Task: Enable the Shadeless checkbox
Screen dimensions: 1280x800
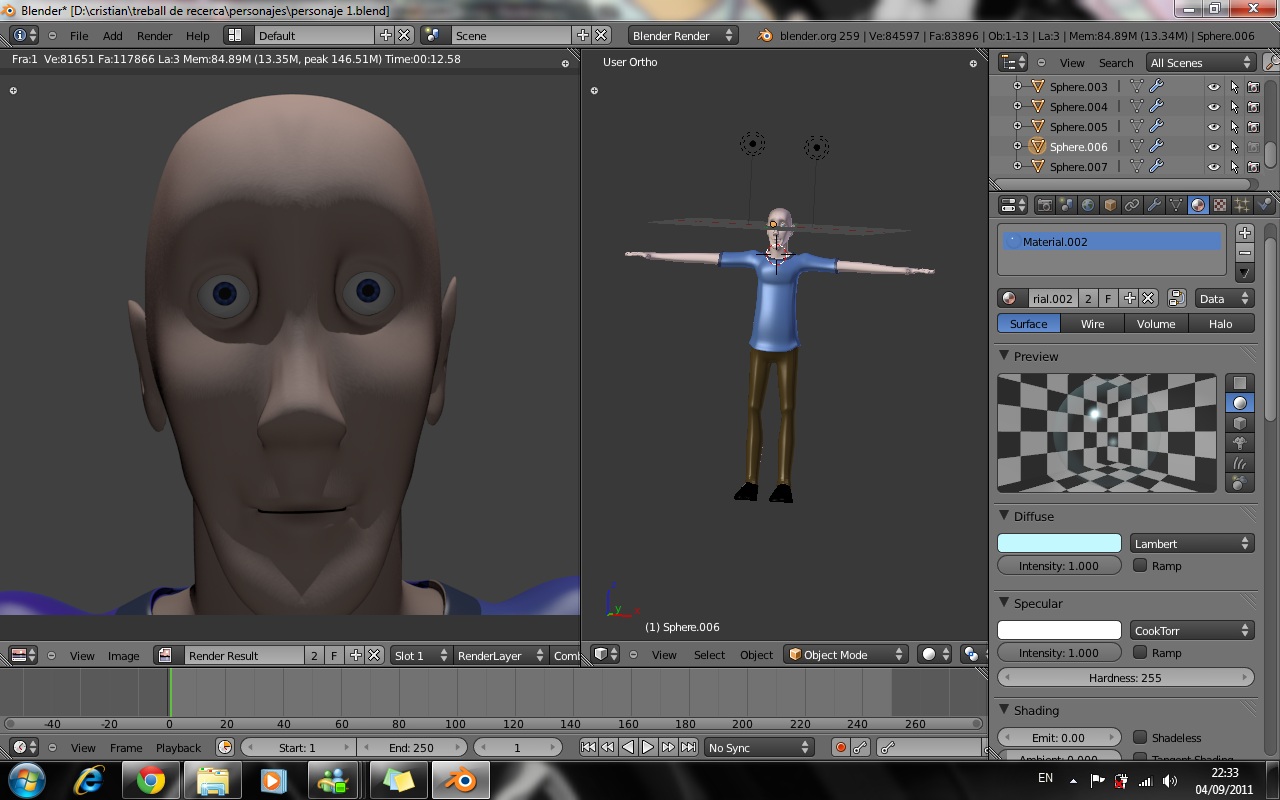Action: tap(1140, 737)
